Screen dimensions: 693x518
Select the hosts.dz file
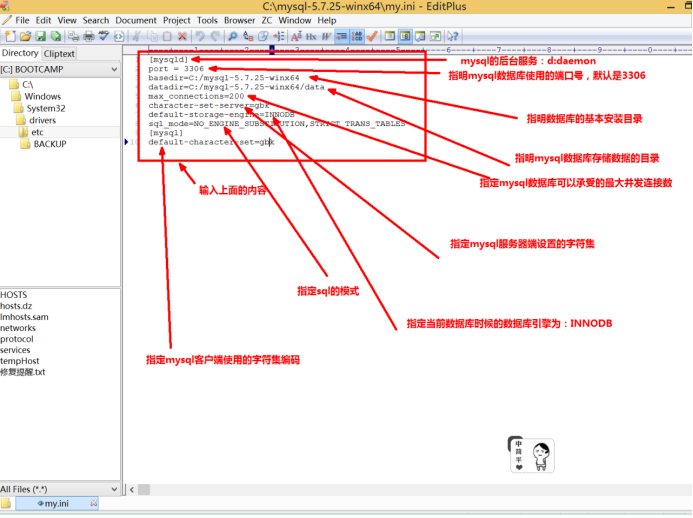click(16, 306)
